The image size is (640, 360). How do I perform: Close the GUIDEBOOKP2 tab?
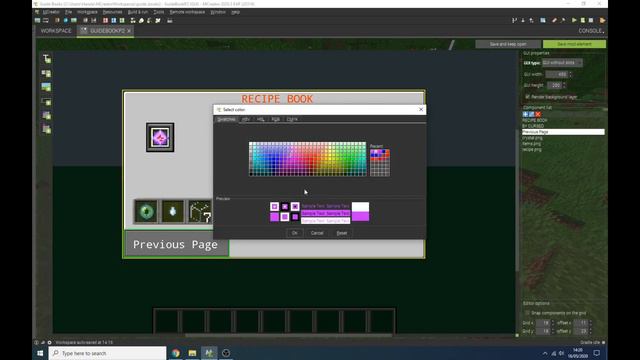click(129, 31)
